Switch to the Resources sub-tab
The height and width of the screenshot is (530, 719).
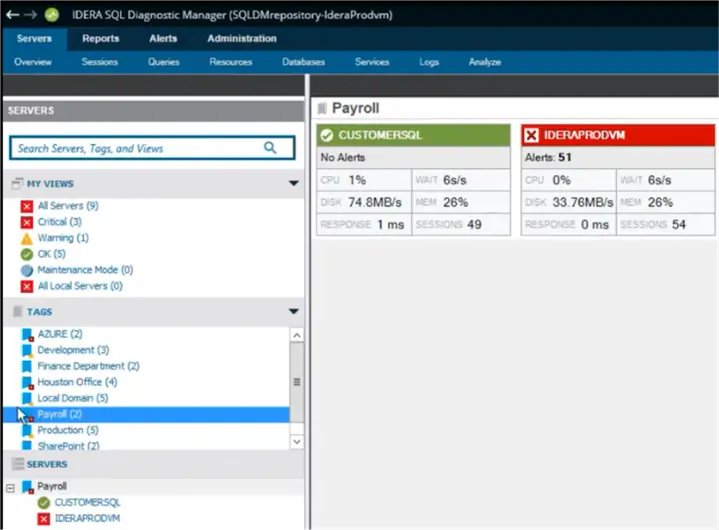(x=231, y=62)
